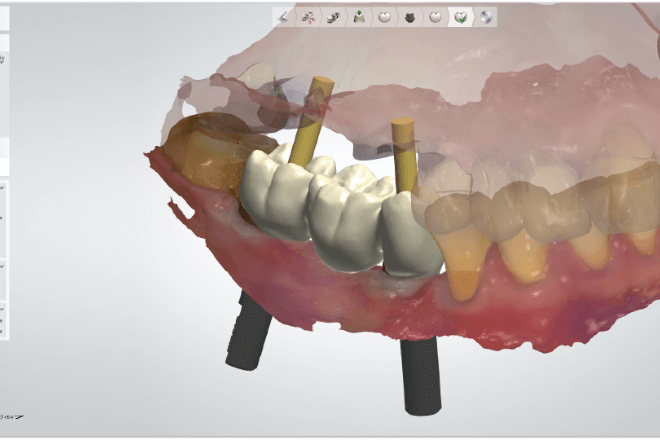Select the dark gray frame design step
The height and width of the screenshot is (440, 660).
click(x=410, y=17)
